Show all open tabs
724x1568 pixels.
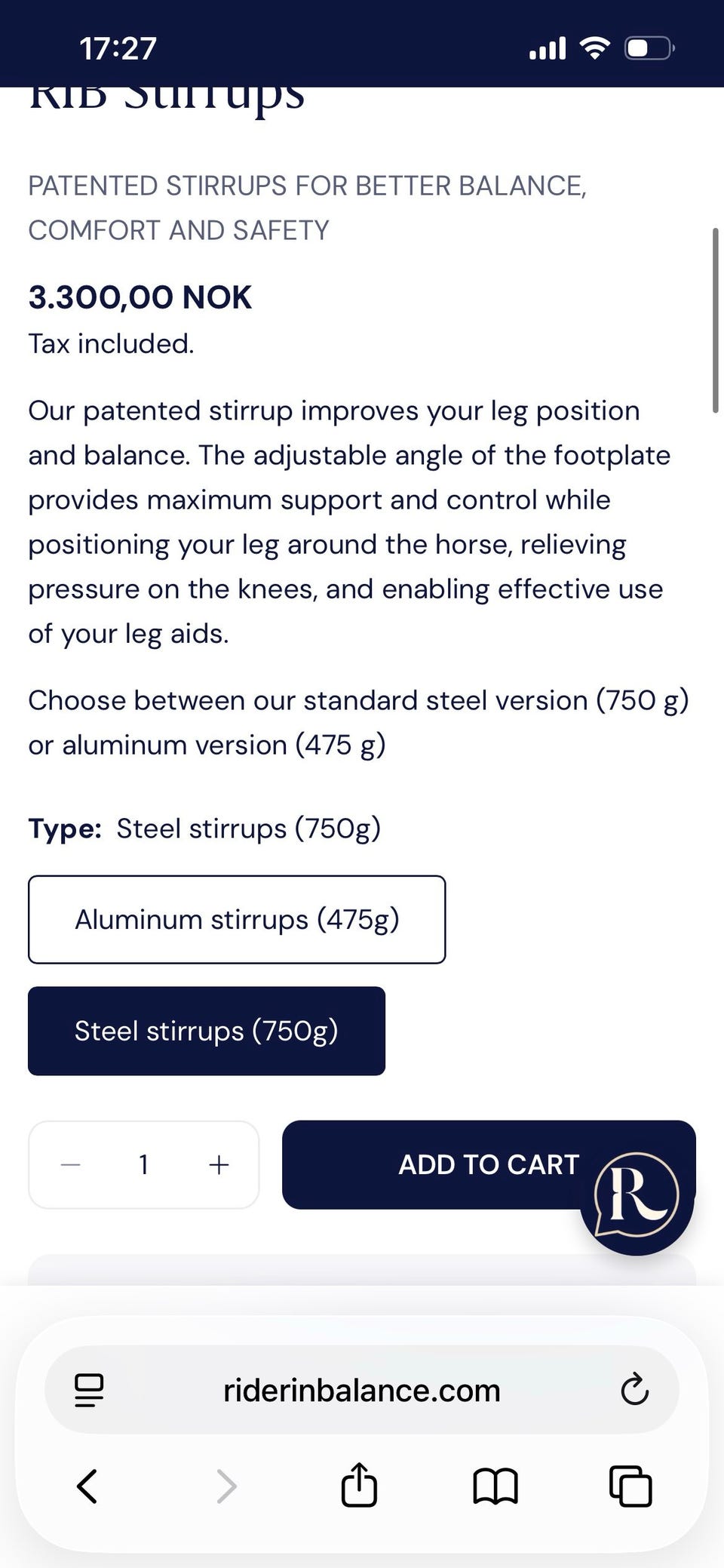coord(630,1486)
